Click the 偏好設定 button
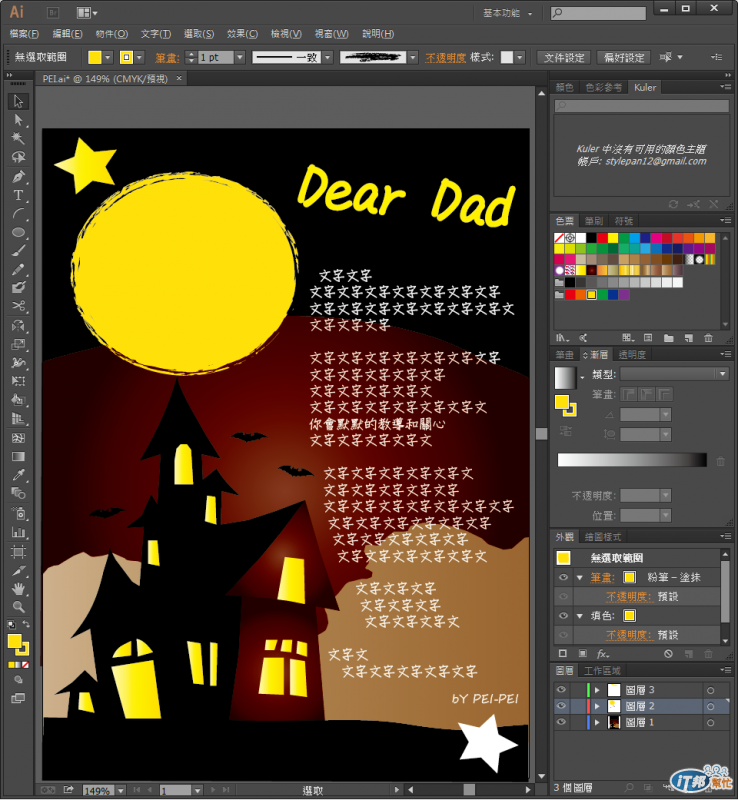This screenshot has width=738, height=800. [624, 57]
